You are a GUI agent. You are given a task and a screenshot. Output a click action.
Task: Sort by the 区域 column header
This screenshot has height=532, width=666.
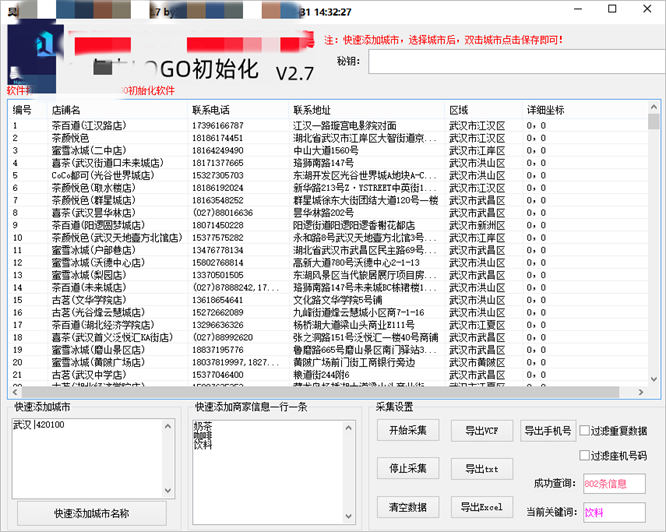(x=459, y=110)
